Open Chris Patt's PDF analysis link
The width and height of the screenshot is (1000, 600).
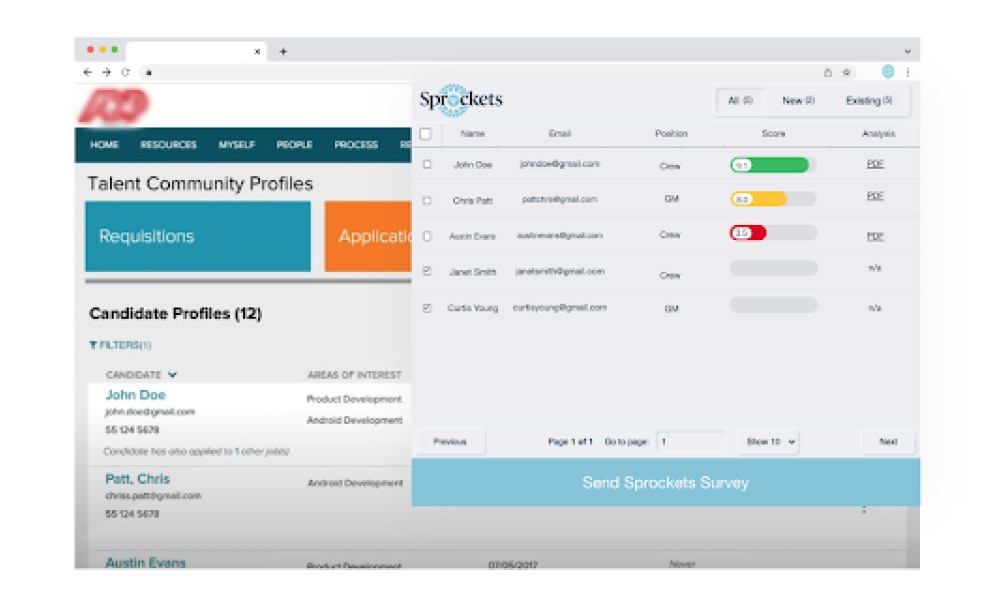point(875,196)
